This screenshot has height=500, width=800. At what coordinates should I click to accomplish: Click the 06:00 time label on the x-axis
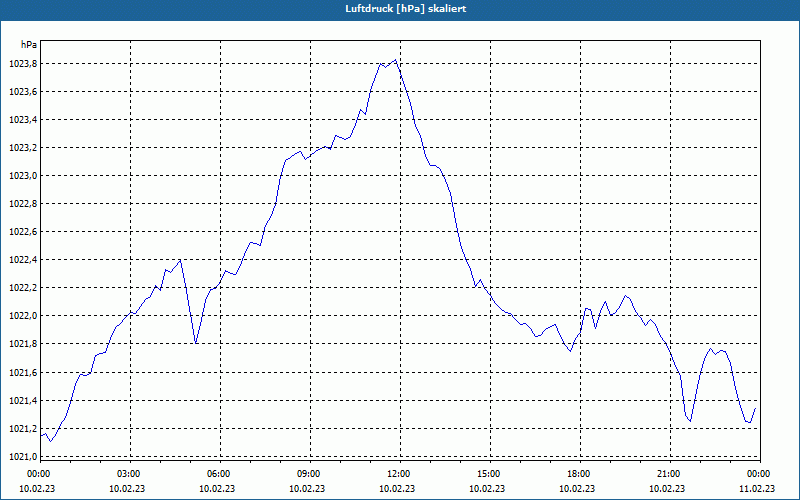pos(220,474)
